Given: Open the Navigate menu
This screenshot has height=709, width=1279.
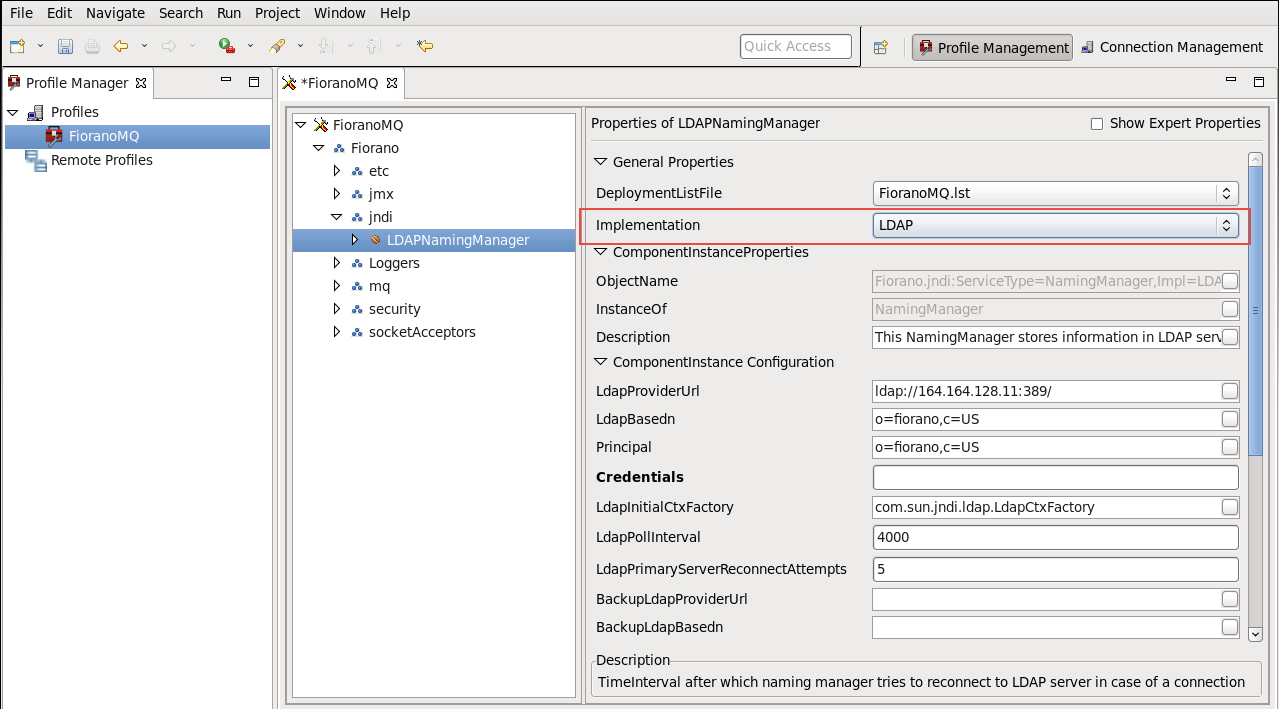Looking at the screenshot, I should click(x=115, y=13).
